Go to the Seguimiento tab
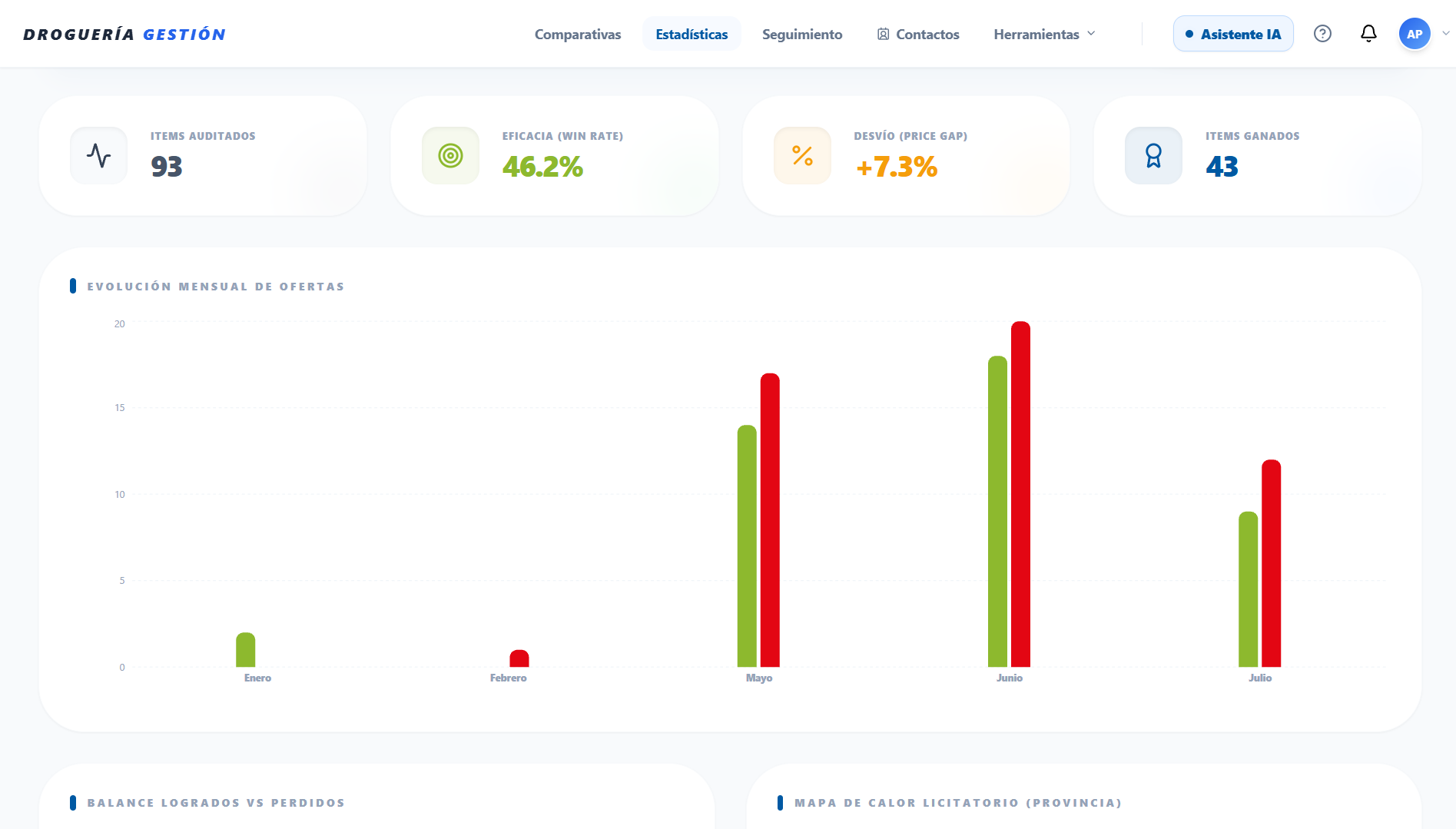This screenshot has height=829, width=1456. (802, 34)
